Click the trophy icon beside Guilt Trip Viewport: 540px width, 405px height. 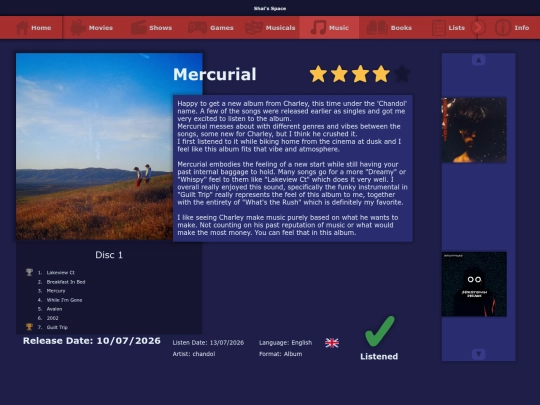coord(29,326)
